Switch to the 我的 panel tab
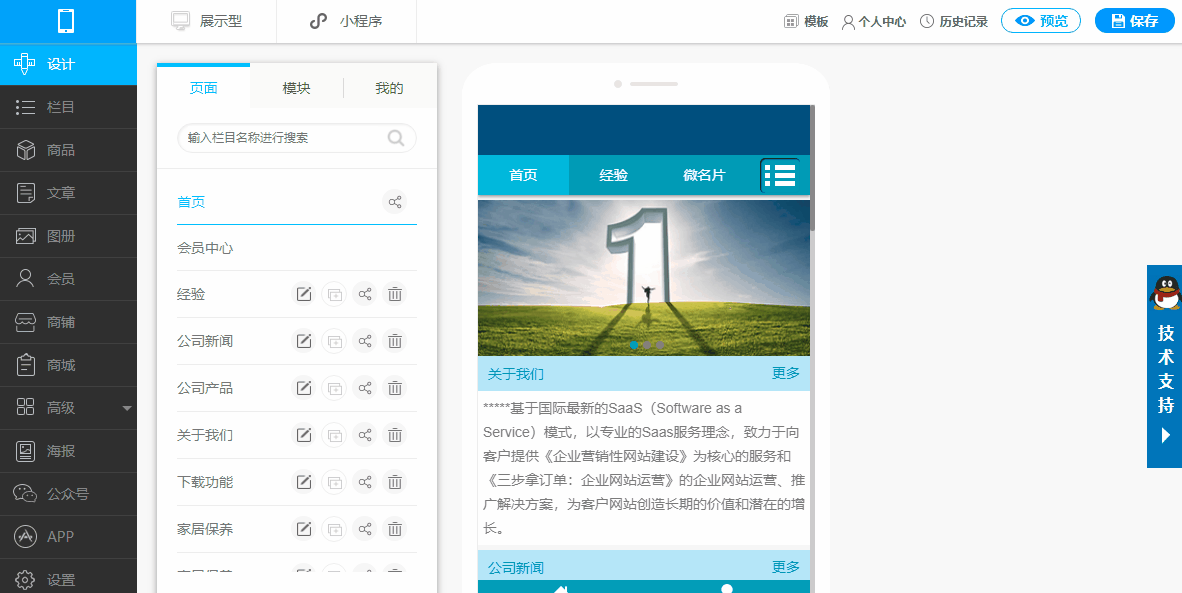 [390, 88]
